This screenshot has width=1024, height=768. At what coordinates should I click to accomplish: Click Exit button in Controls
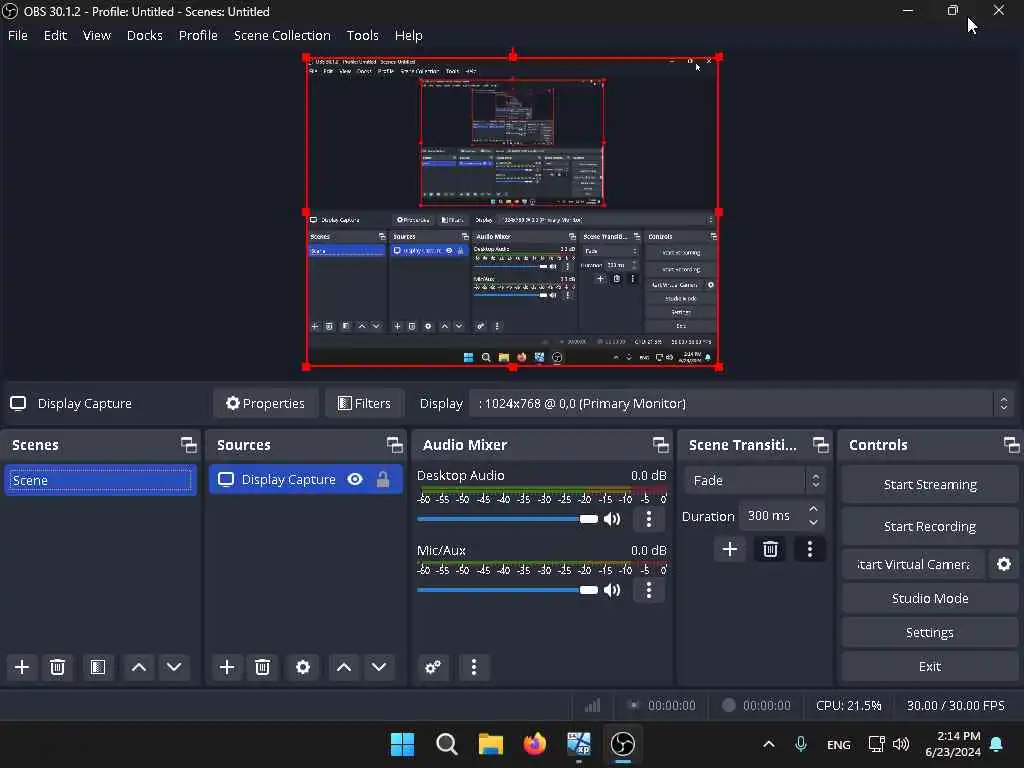coord(930,666)
